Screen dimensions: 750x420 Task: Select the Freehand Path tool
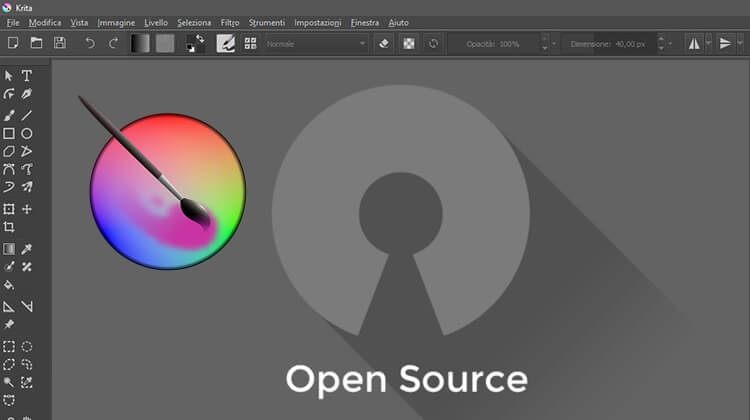coord(27,169)
